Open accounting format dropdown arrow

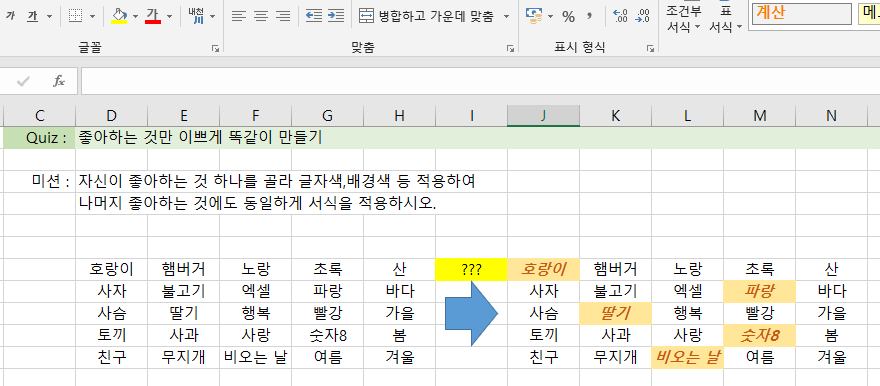551,16
